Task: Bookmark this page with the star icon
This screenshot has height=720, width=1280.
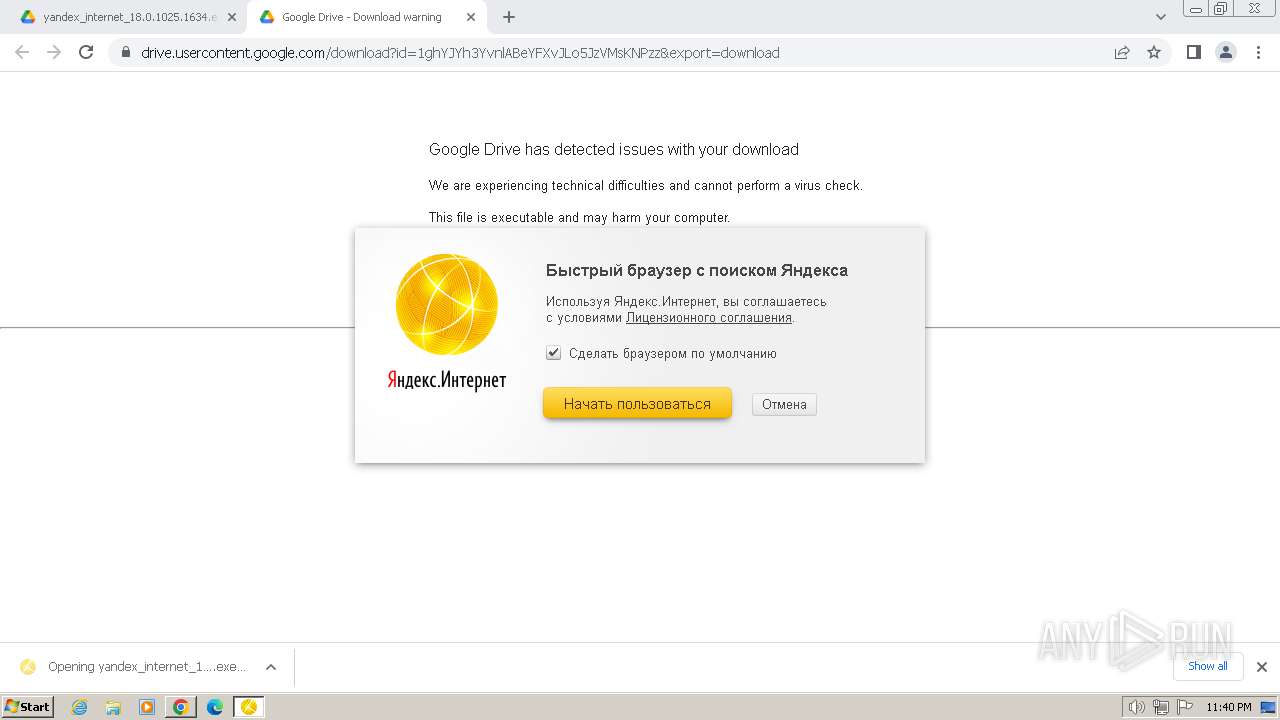Action: 1154,53
